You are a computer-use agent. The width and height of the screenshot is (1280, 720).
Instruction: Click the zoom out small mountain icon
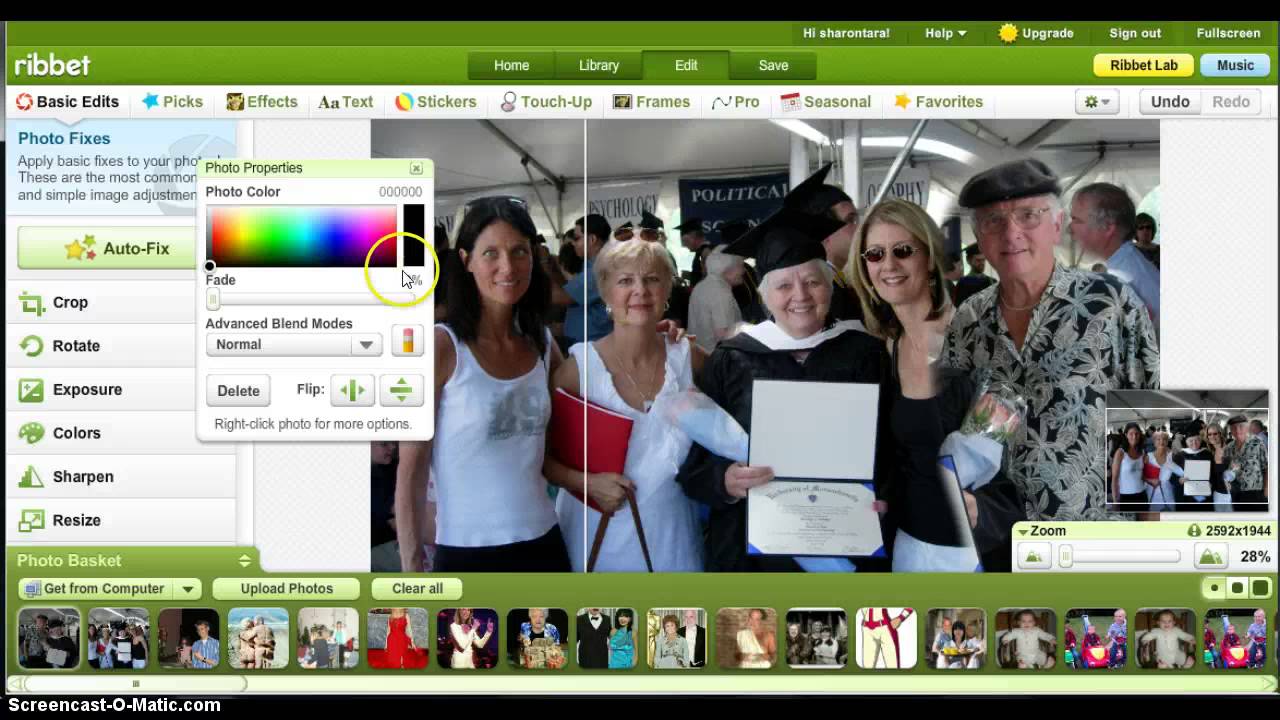(1034, 557)
